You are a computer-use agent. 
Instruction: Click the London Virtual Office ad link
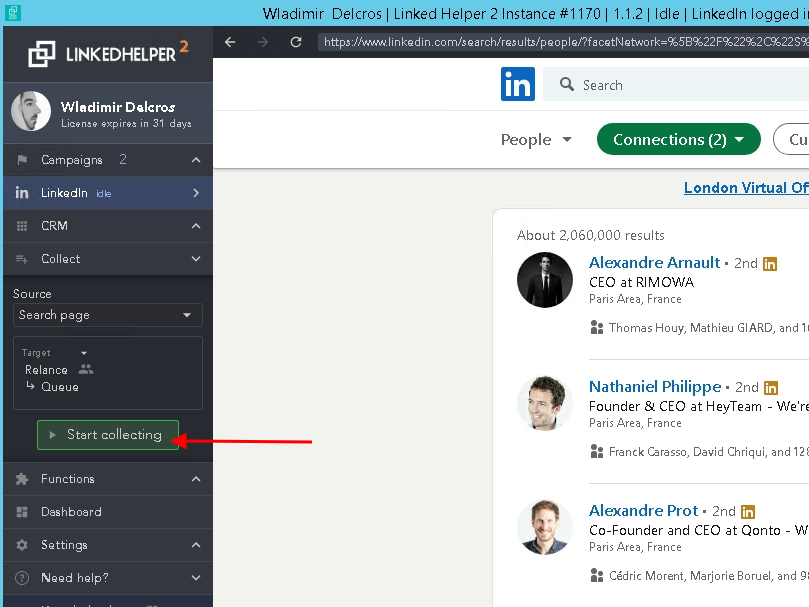(746, 188)
